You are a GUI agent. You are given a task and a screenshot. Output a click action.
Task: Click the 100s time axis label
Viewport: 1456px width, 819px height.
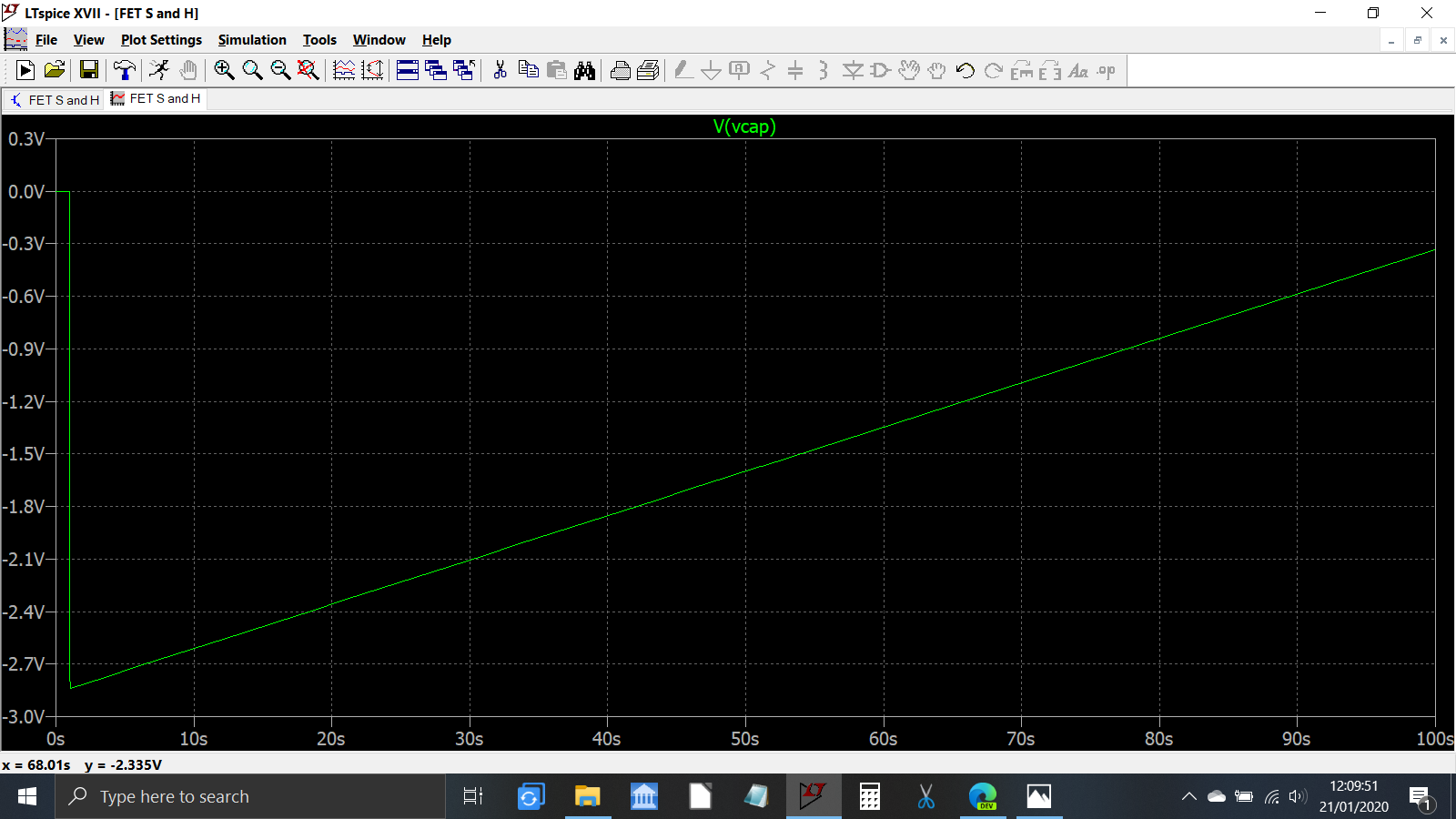click(1435, 739)
